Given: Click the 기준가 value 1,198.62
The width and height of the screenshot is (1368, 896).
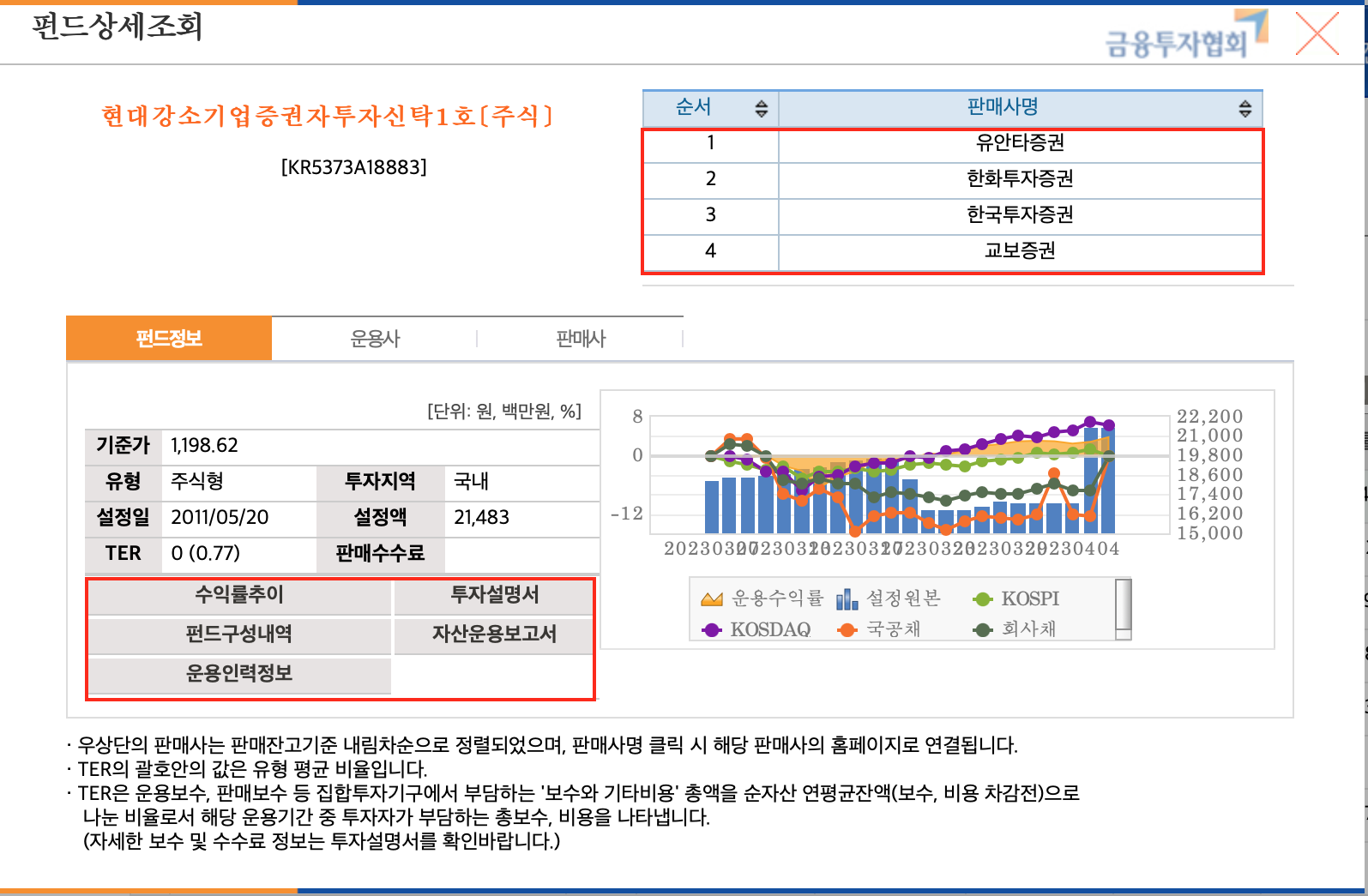Looking at the screenshot, I should [x=205, y=446].
